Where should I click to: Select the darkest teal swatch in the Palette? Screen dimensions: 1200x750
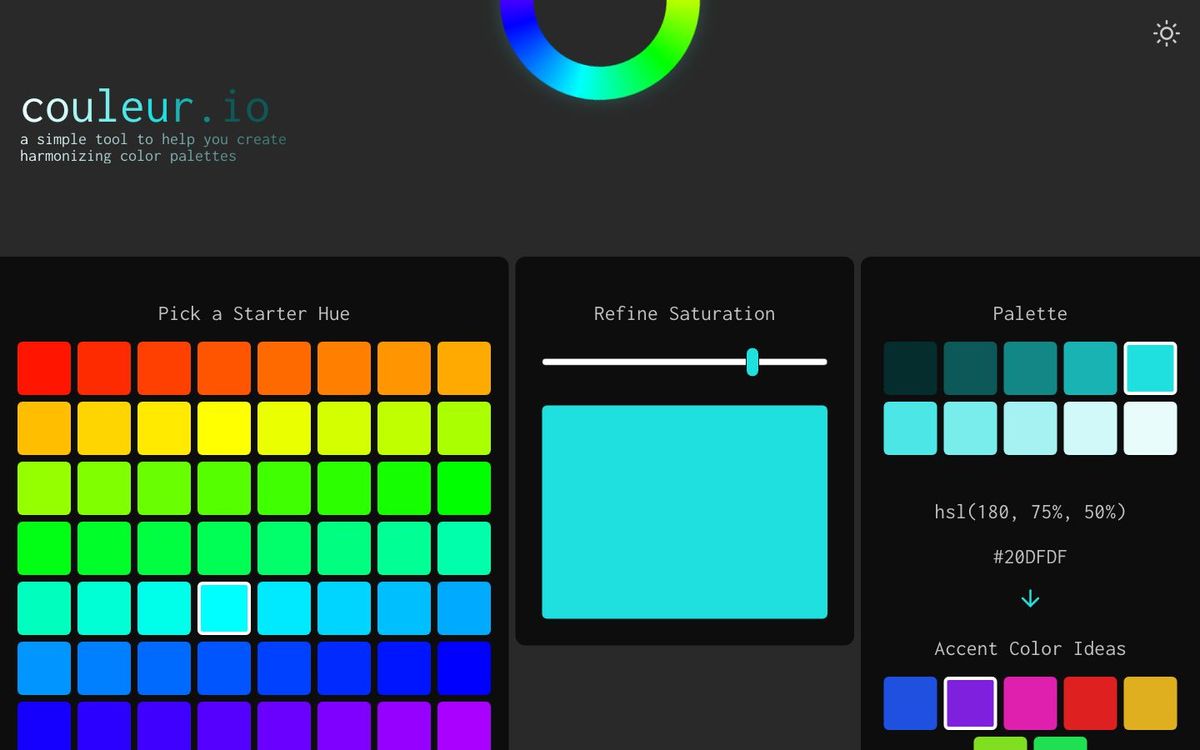[x=910, y=368]
